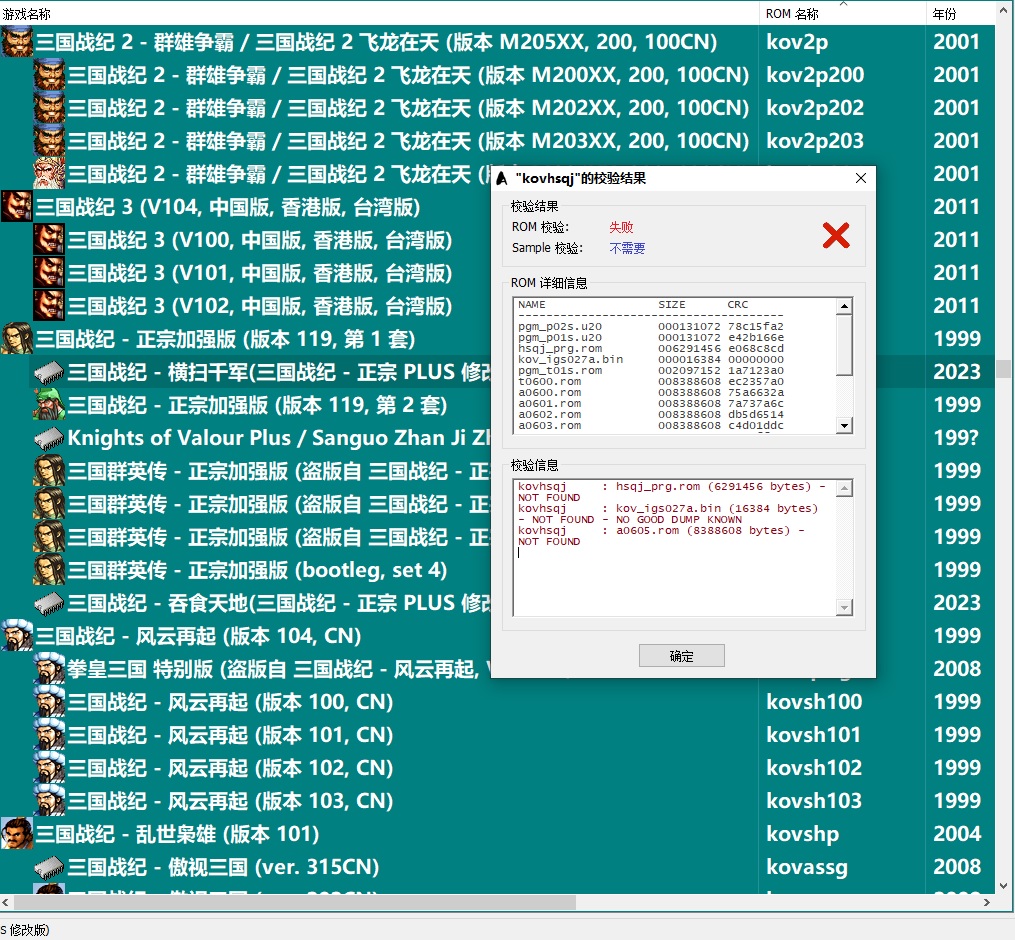1015x940 pixels.
Task: Click the white-haired character icon in the fifth row
Action: point(49,174)
